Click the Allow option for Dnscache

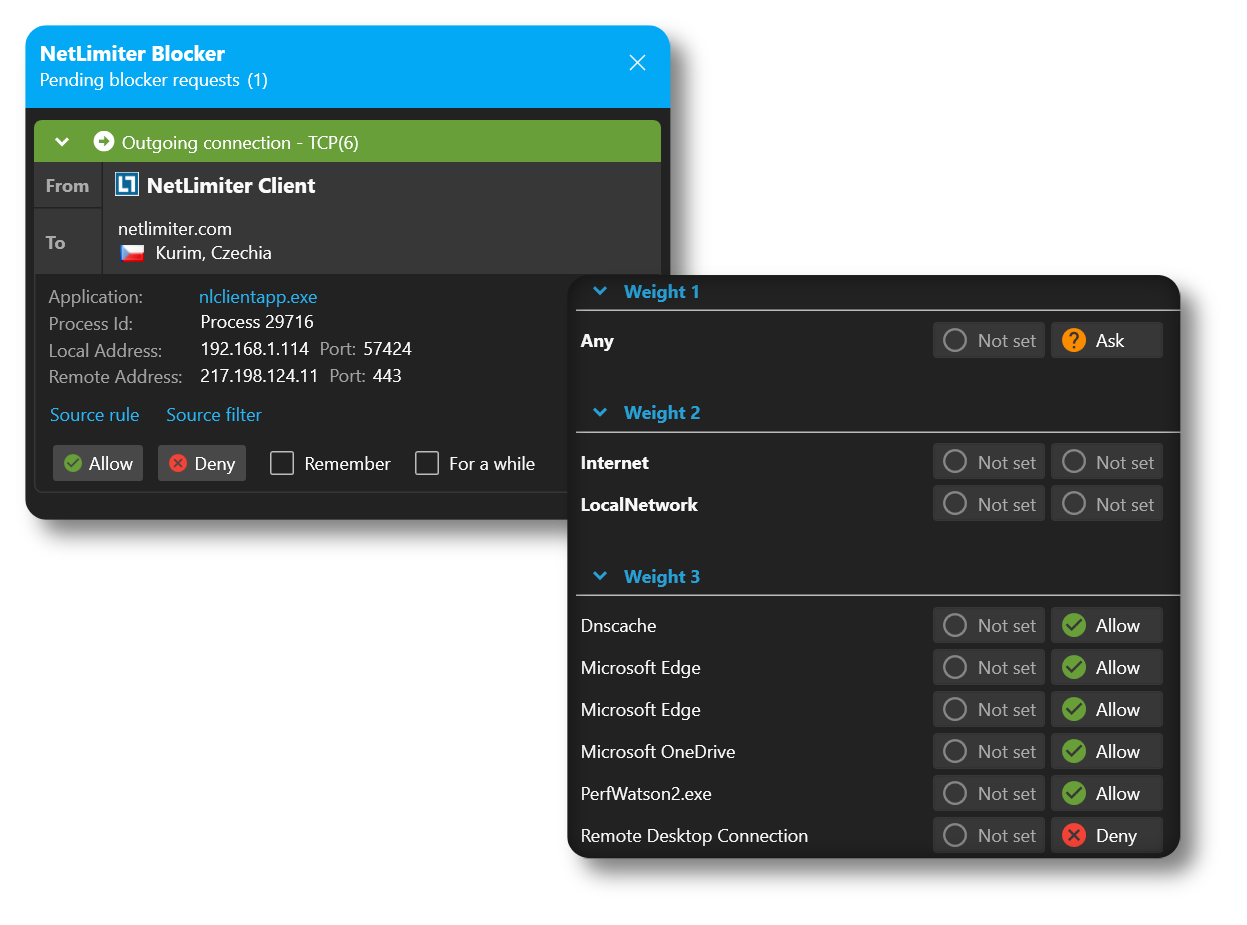pyautogui.click(x=1107, y=625)
